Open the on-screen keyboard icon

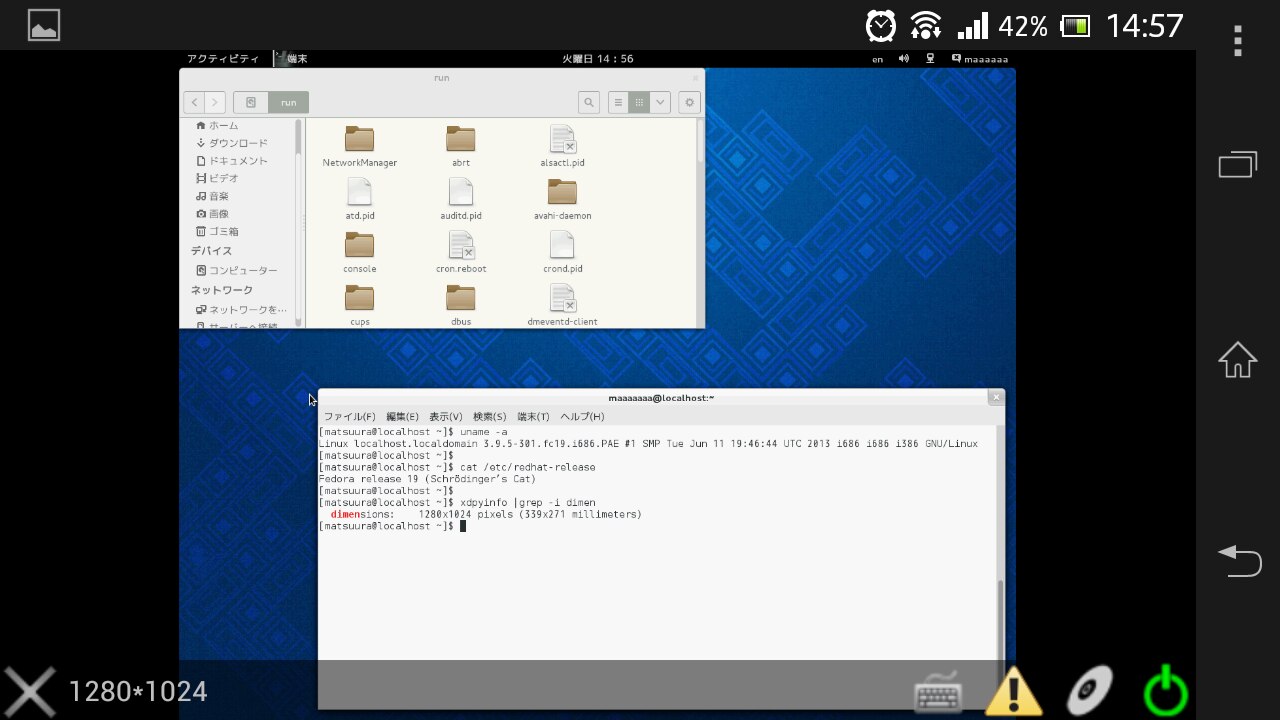(x=938, y=692)
